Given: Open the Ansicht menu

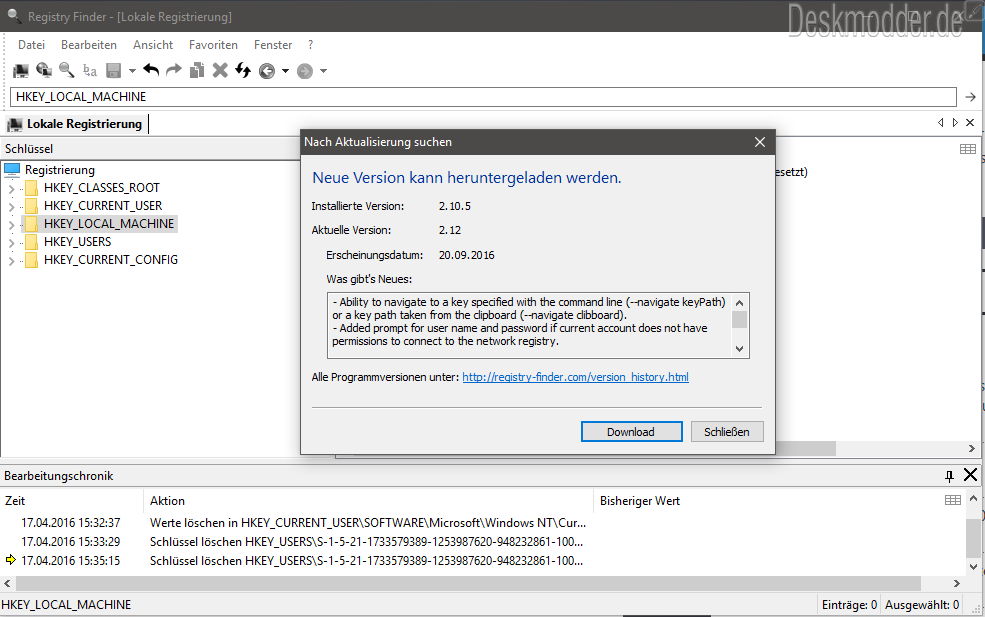Looking at the screenshot, I should coord(153,45).
